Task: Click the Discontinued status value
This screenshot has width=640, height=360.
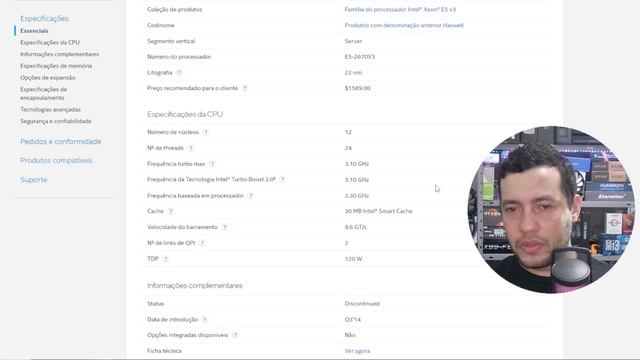Action: pos(362,304)
